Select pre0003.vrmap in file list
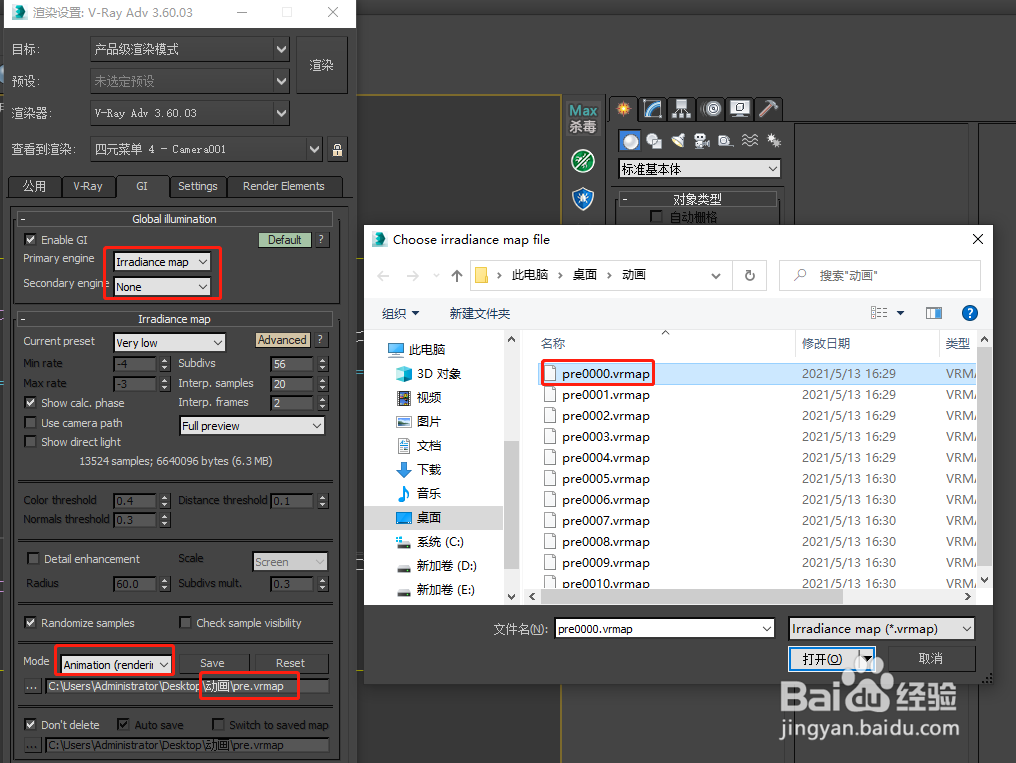Screen dimensions: 1016x763 tap(606, 437)
